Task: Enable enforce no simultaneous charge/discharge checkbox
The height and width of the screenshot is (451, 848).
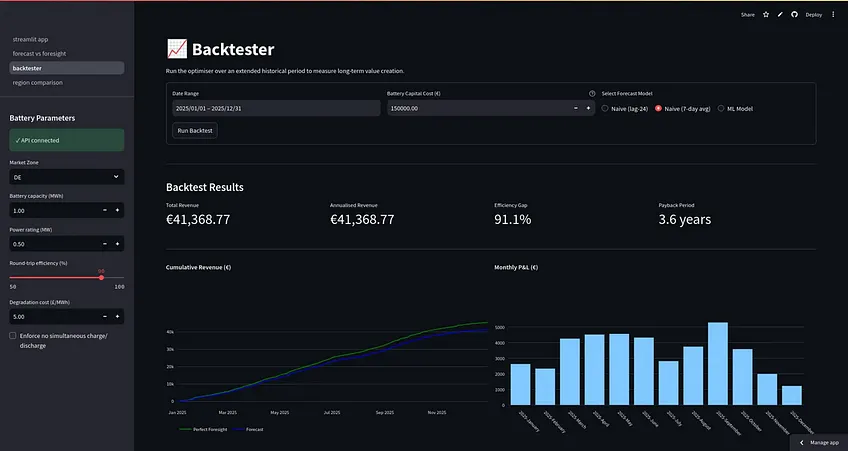Action: click(12, 336)
